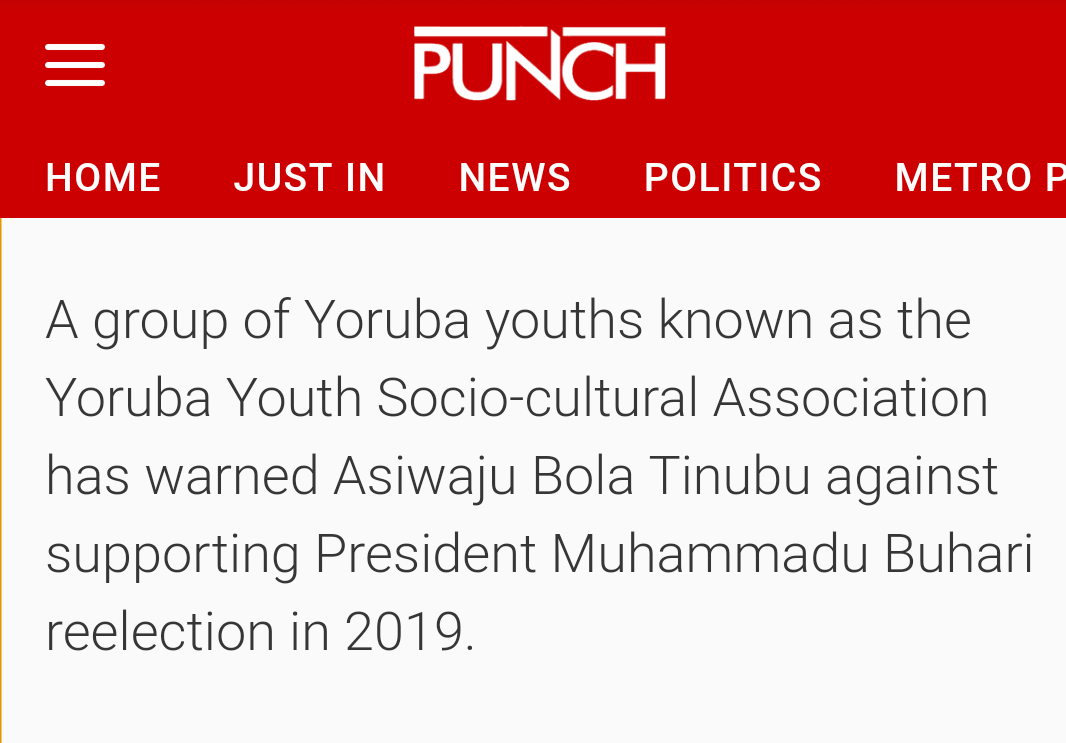Open the POLITICS section
Viewport: 1066px width, 743px height.
(x=732, y=178)
